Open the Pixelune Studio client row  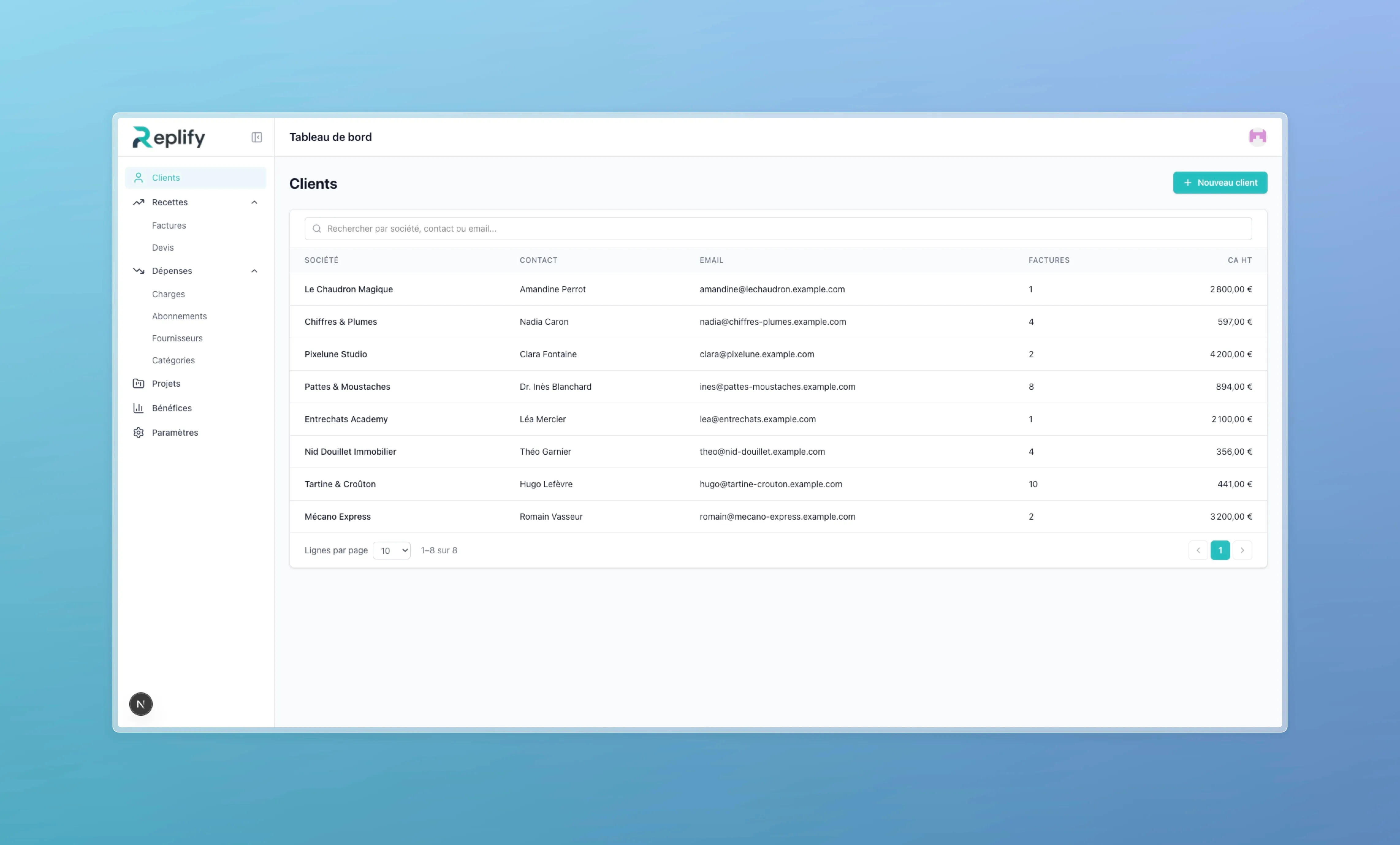(335, 354)
